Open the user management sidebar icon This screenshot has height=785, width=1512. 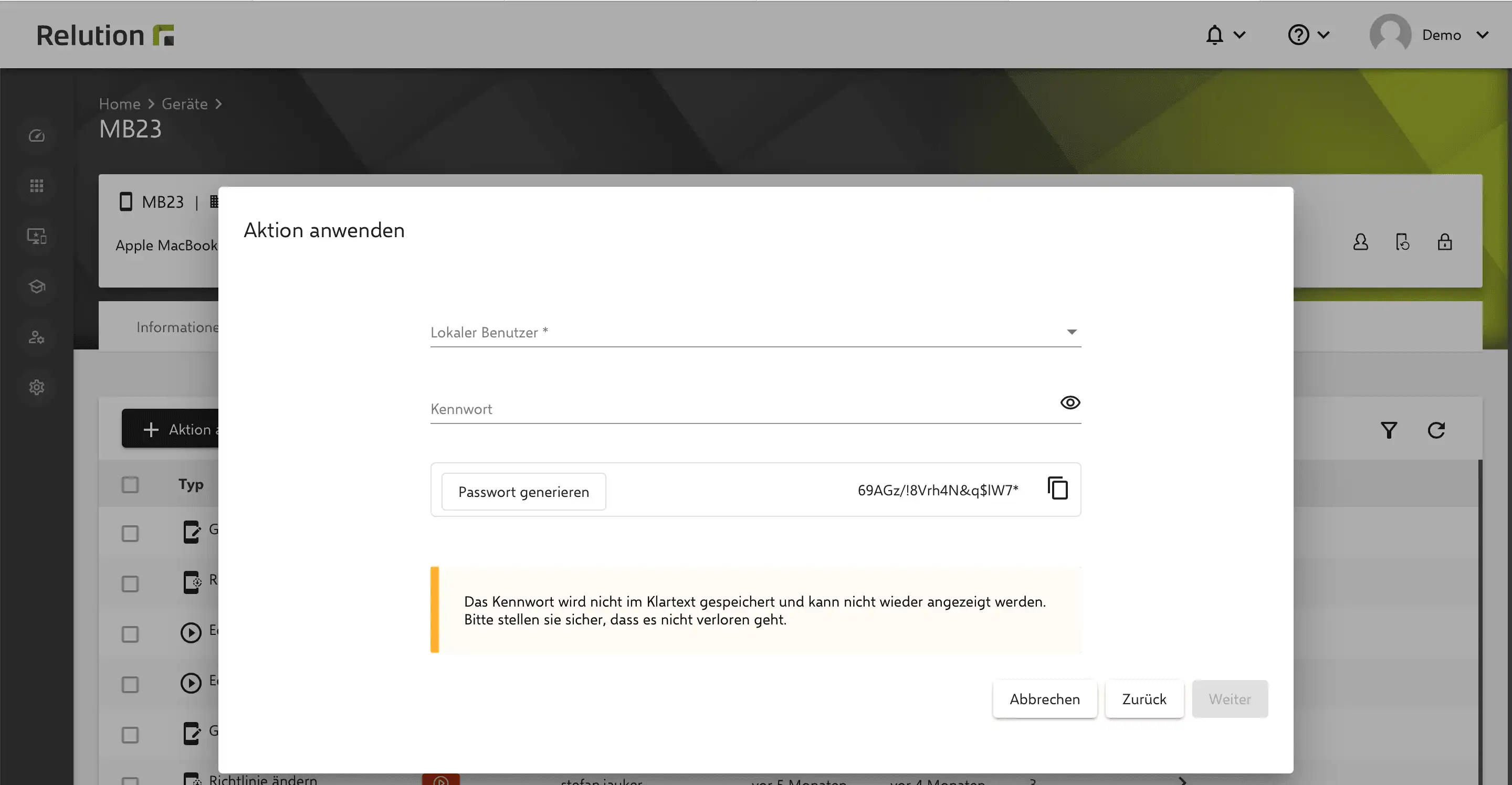36,337
